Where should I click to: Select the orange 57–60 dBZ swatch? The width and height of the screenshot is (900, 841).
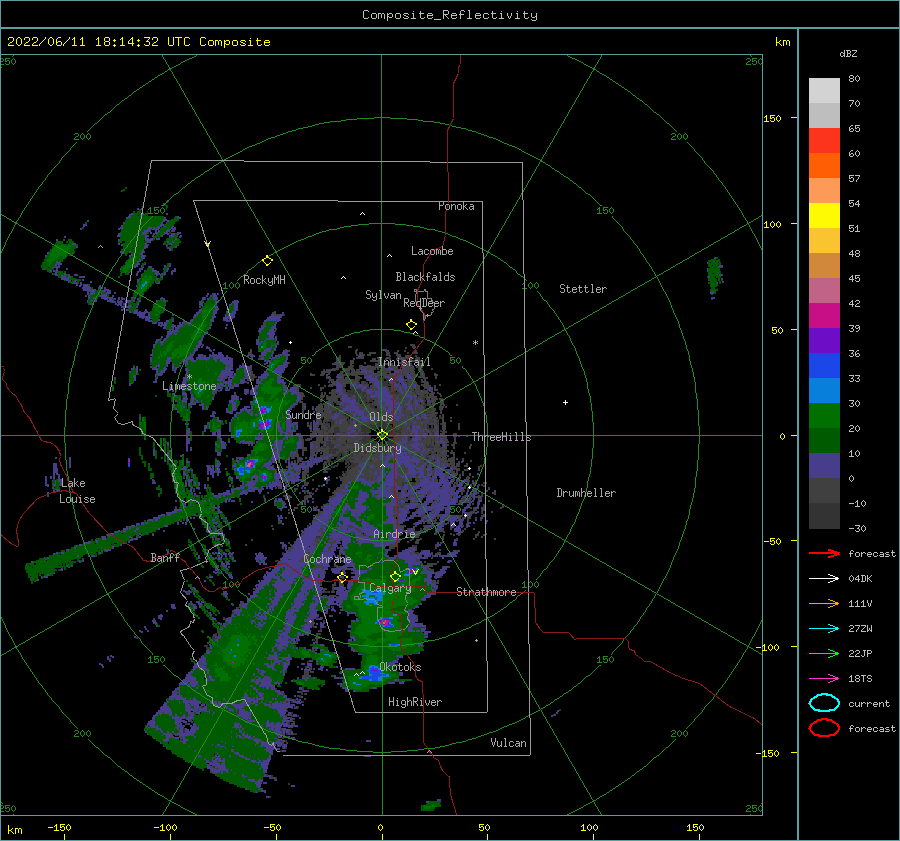click(x=824, y=166)
